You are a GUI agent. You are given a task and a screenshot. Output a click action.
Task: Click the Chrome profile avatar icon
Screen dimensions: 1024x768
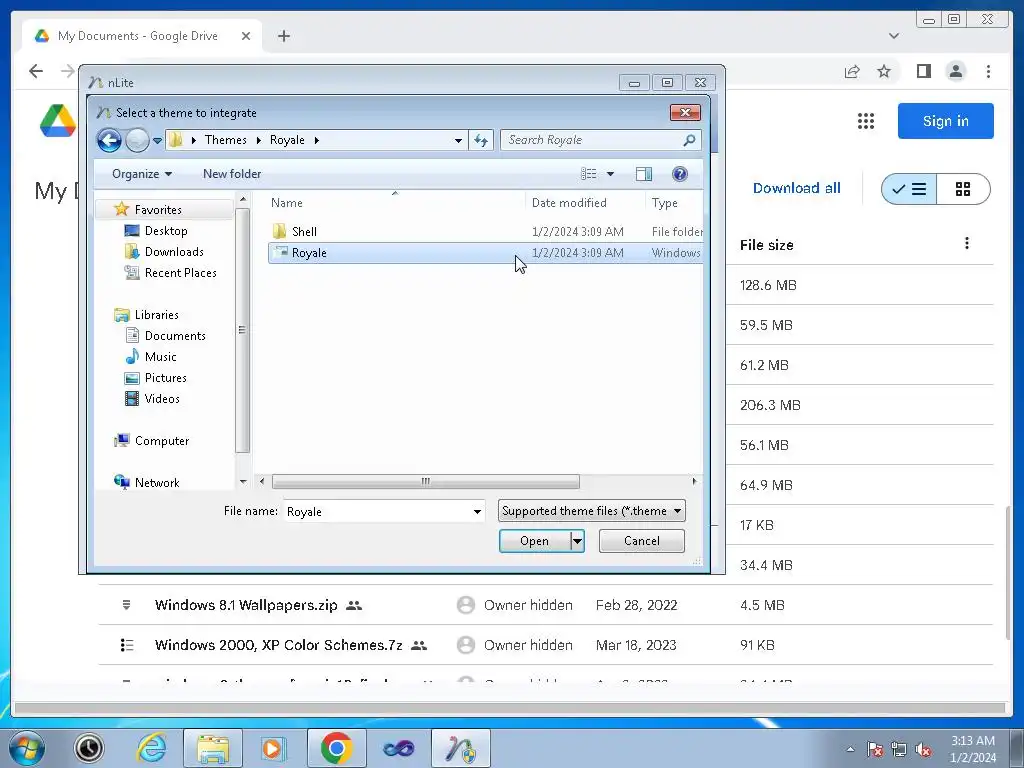click(956, 71)
